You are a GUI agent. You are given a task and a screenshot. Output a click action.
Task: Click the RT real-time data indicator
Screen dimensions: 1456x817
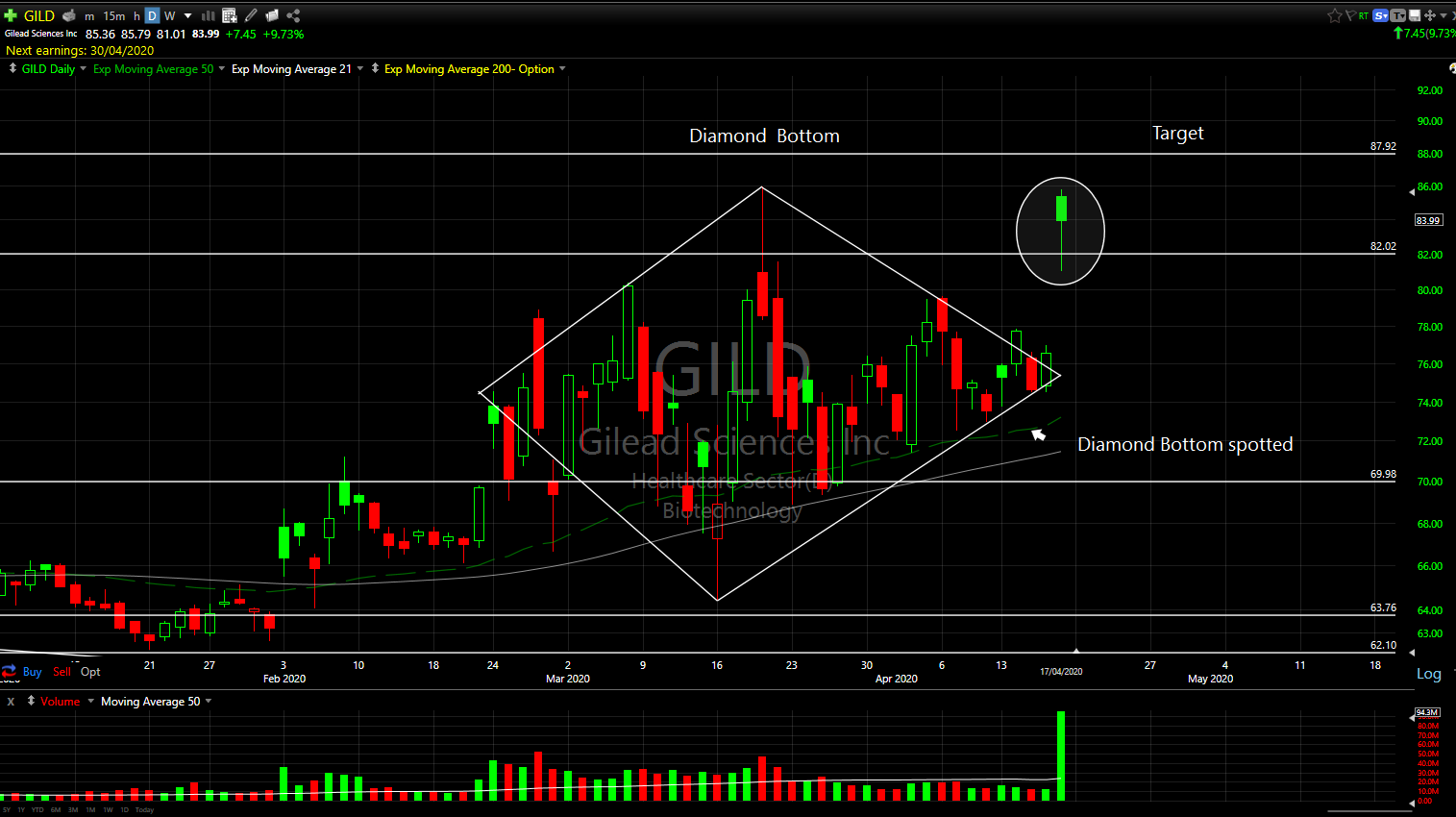pos(1364,16)
